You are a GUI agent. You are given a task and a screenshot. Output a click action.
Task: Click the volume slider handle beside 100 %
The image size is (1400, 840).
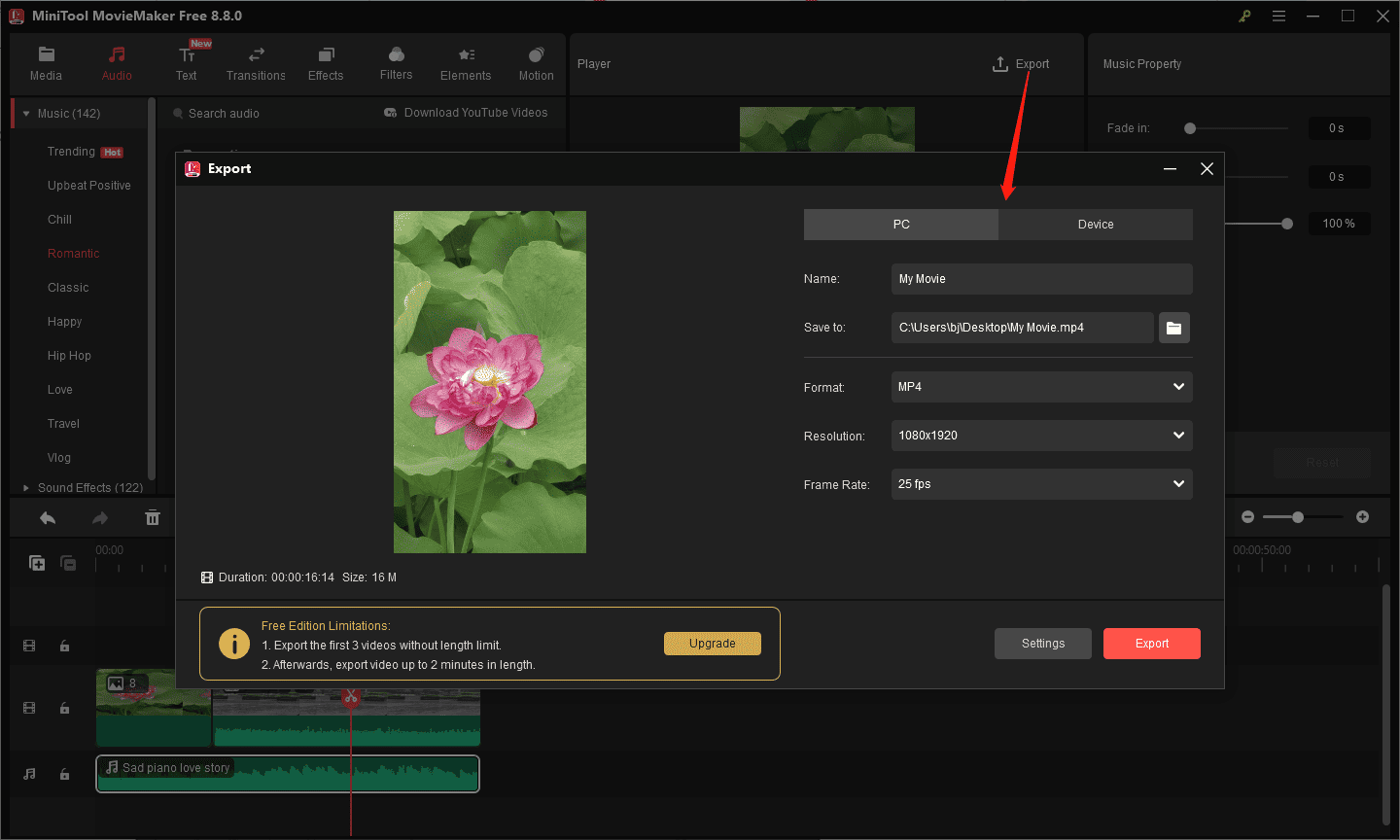click(1287, 224)
